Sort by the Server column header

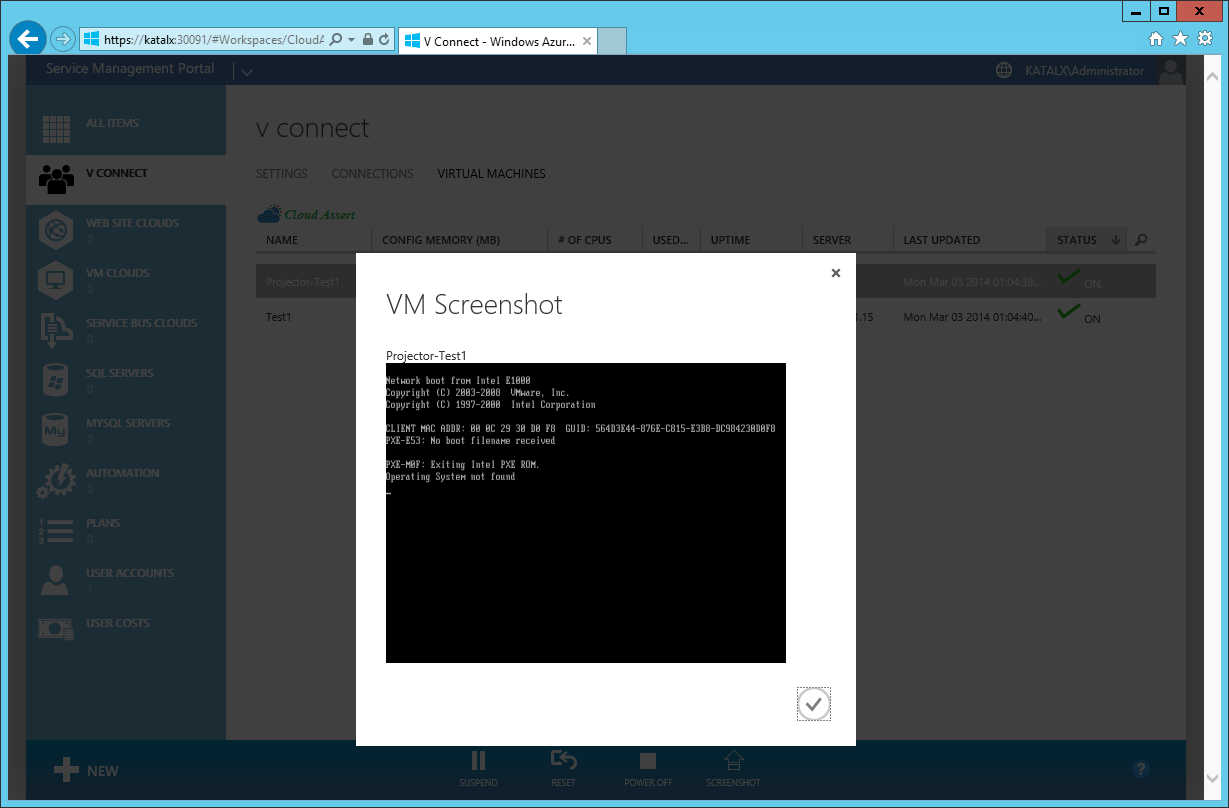click(847, 240)
